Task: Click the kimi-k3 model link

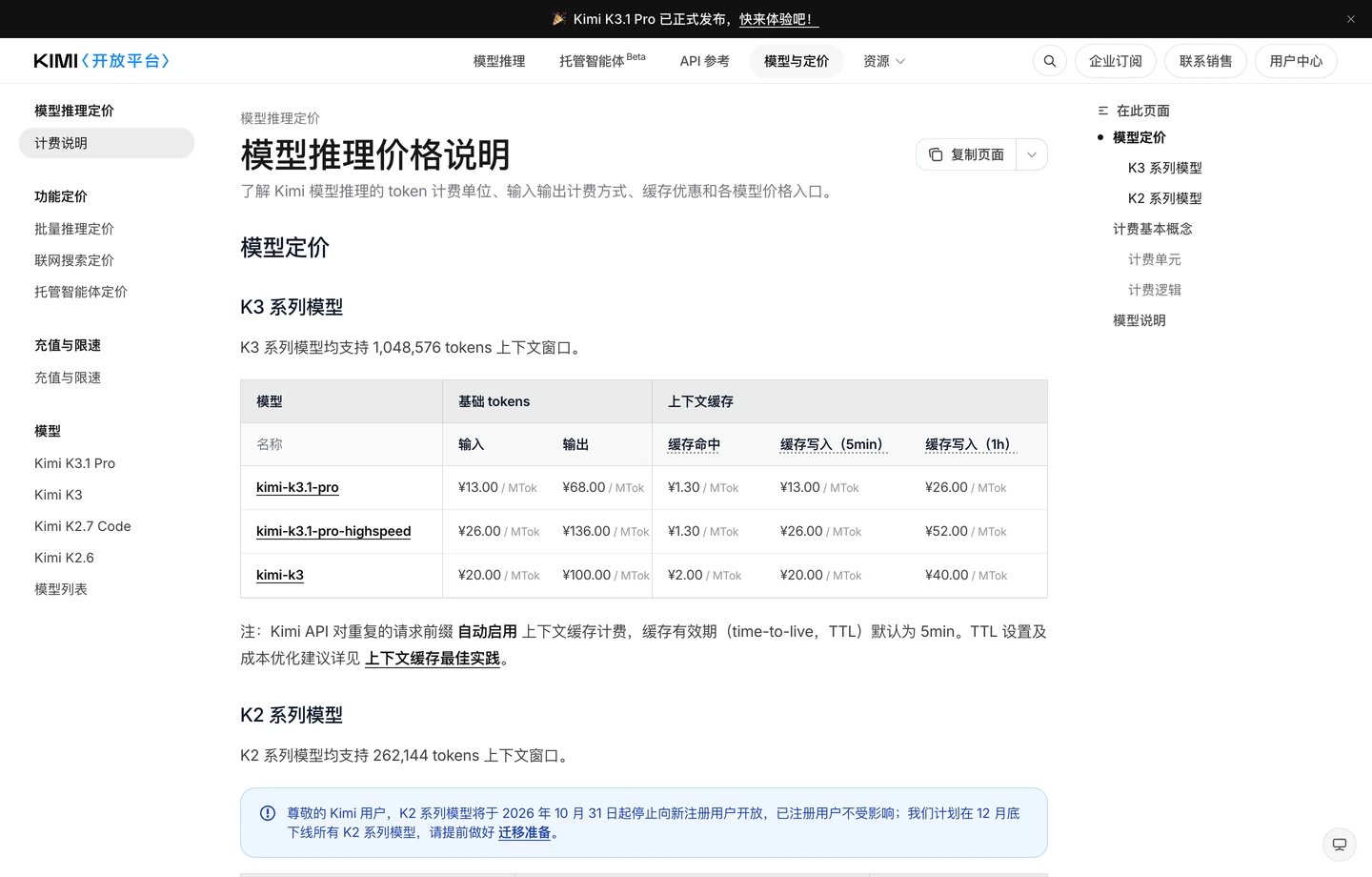Action: 280,575
